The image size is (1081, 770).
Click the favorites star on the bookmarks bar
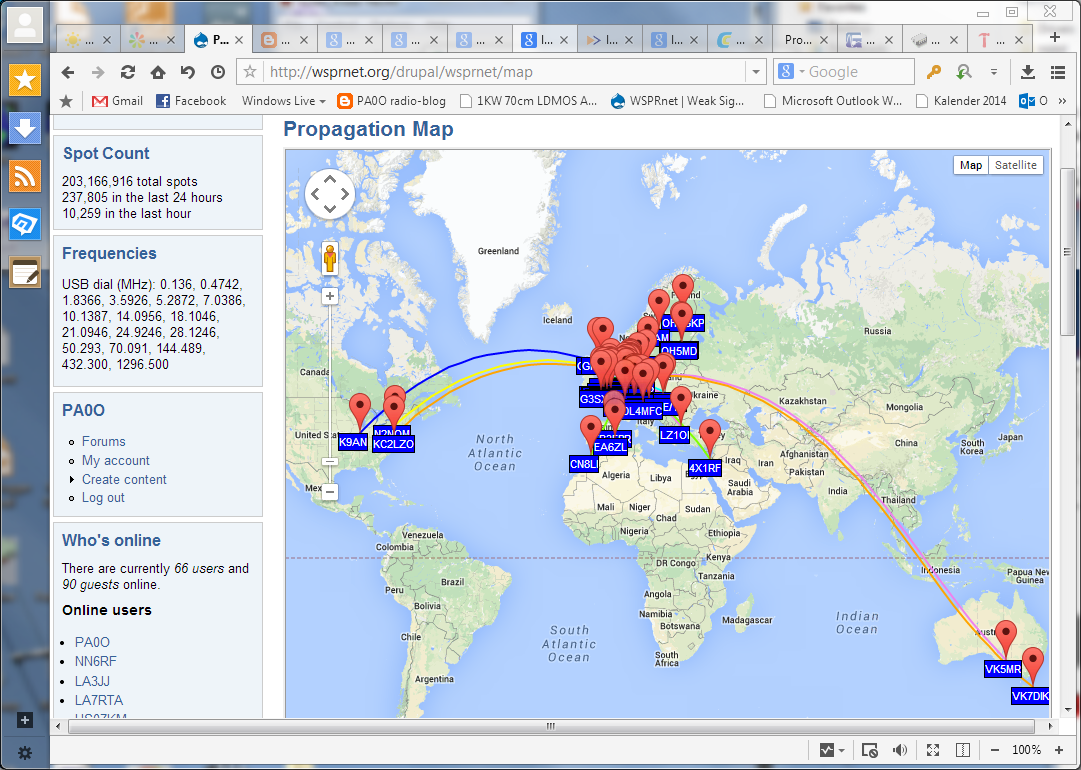point(66,101)
